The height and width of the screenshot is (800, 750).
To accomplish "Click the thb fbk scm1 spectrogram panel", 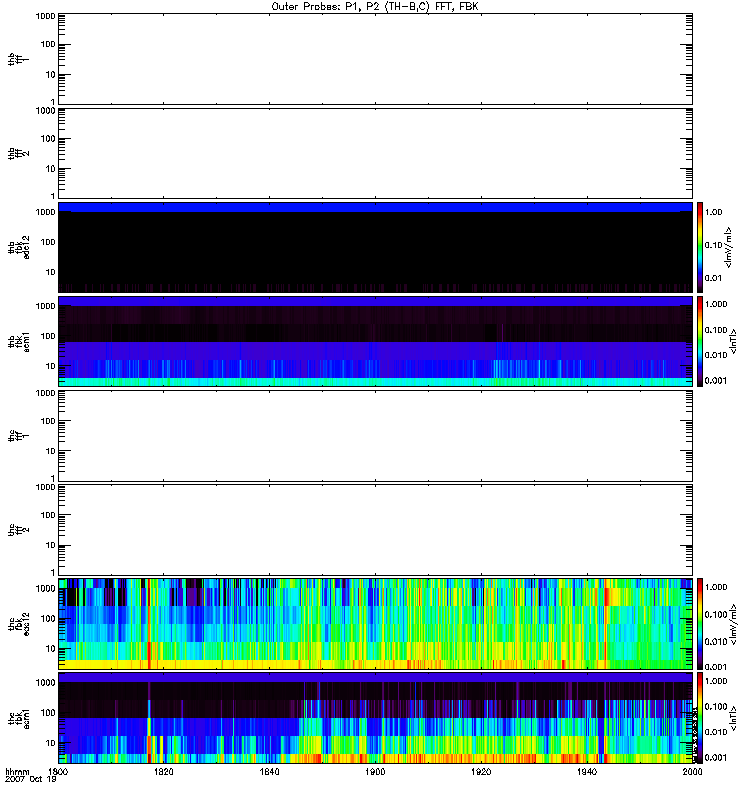I will click(375, 341).
